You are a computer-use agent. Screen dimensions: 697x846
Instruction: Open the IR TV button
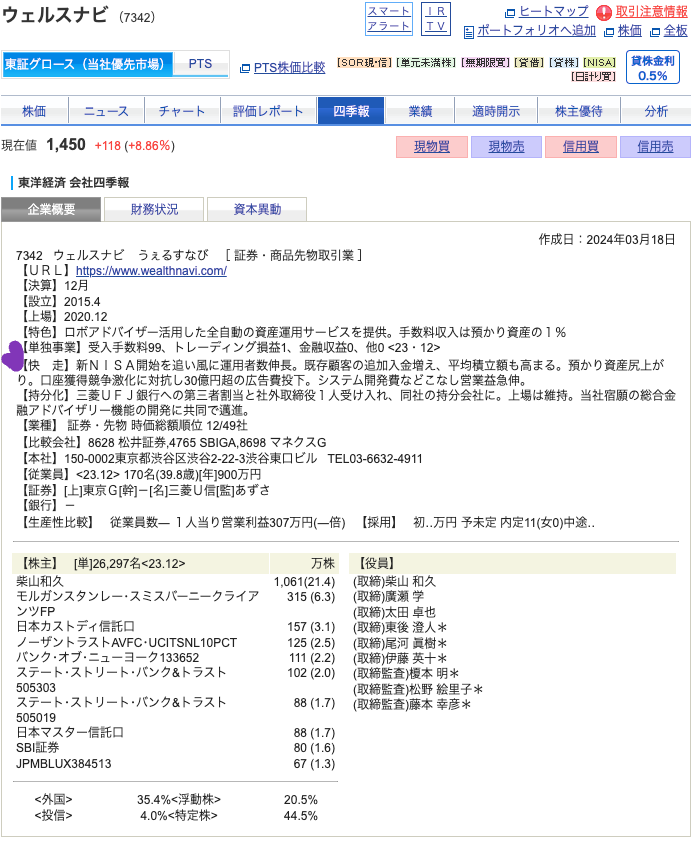(x=436, y=19)
